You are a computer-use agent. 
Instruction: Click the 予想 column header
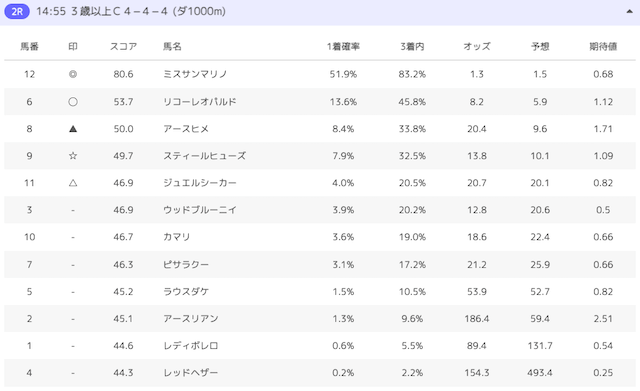(540, 47)
